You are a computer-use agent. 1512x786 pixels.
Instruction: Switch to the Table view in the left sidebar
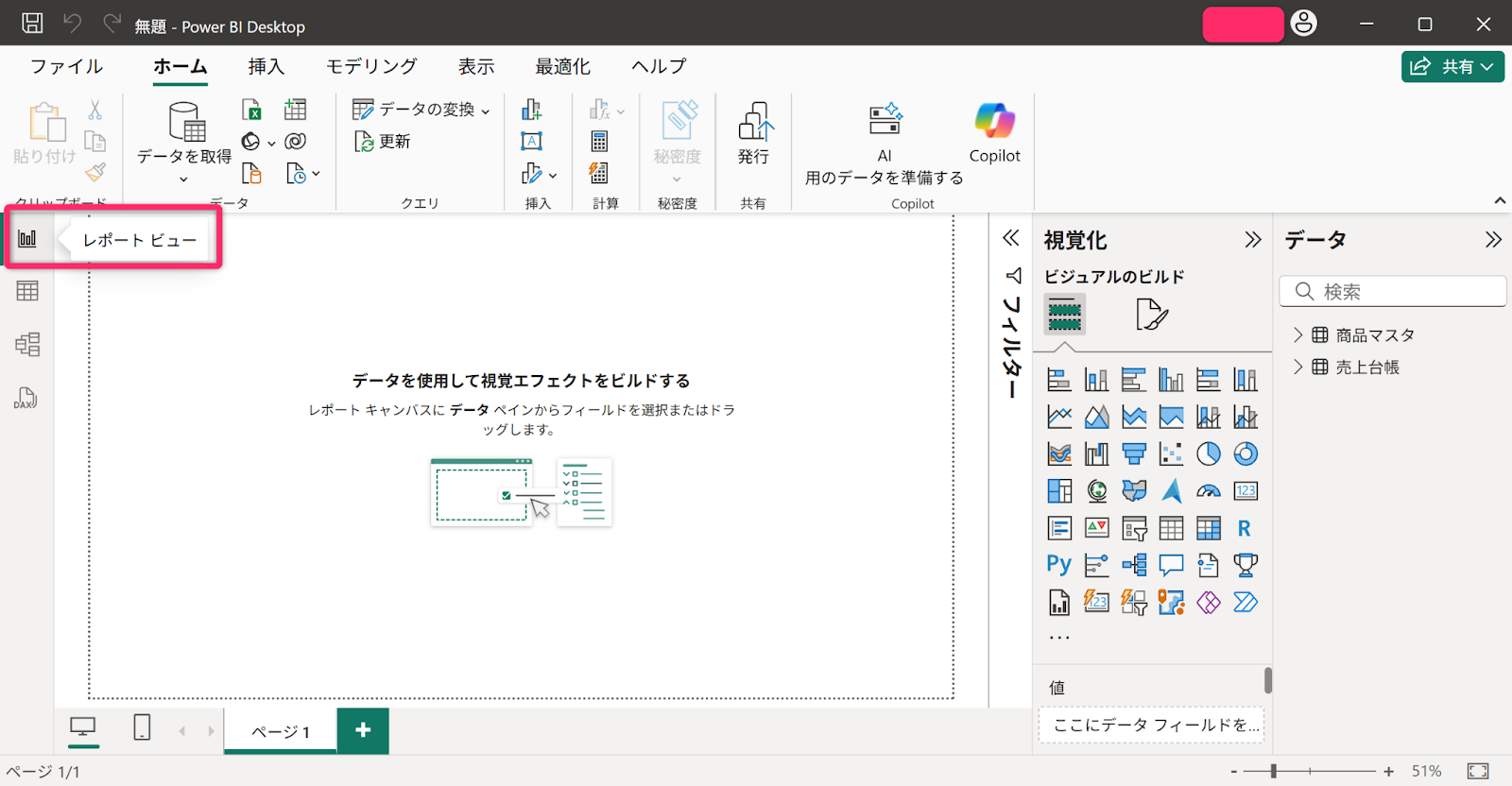point(27,291)
